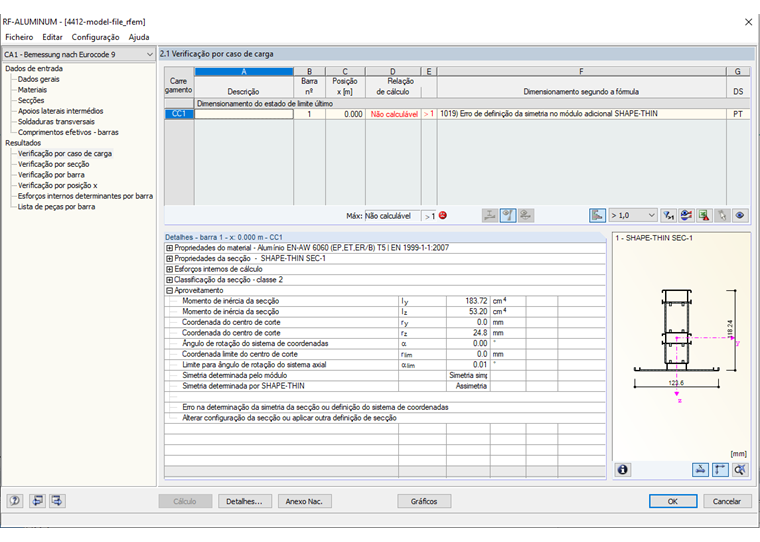Click the PT cell in DS column
The image size is (760, 542).
point(737,114)
